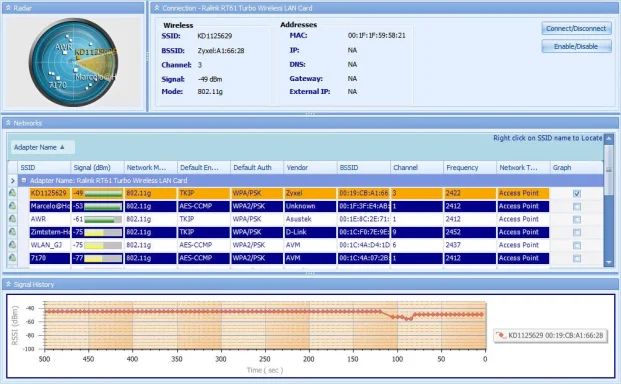Collapse the Connection panel header
Image resolution: width=621 pixels, height=384 pixels.
coord(157,8)
